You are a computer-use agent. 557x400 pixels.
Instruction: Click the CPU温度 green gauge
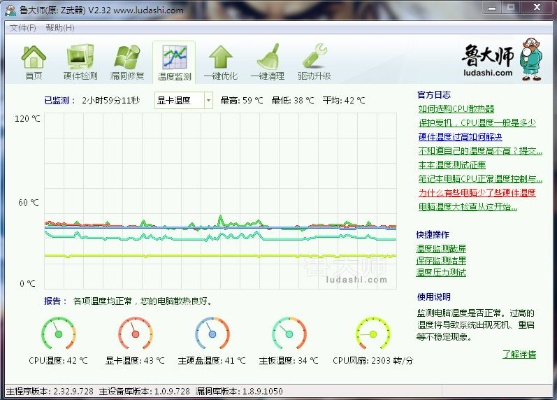(x=58, y=334)
